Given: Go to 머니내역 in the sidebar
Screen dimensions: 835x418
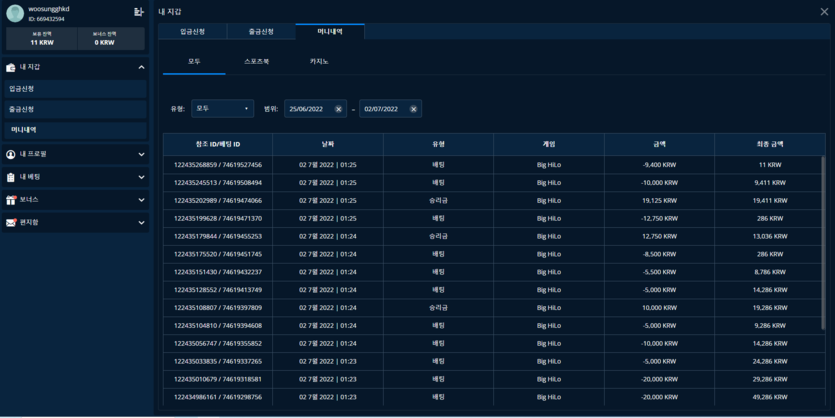Looking at the screenshot, I should [x=75, y=130].
